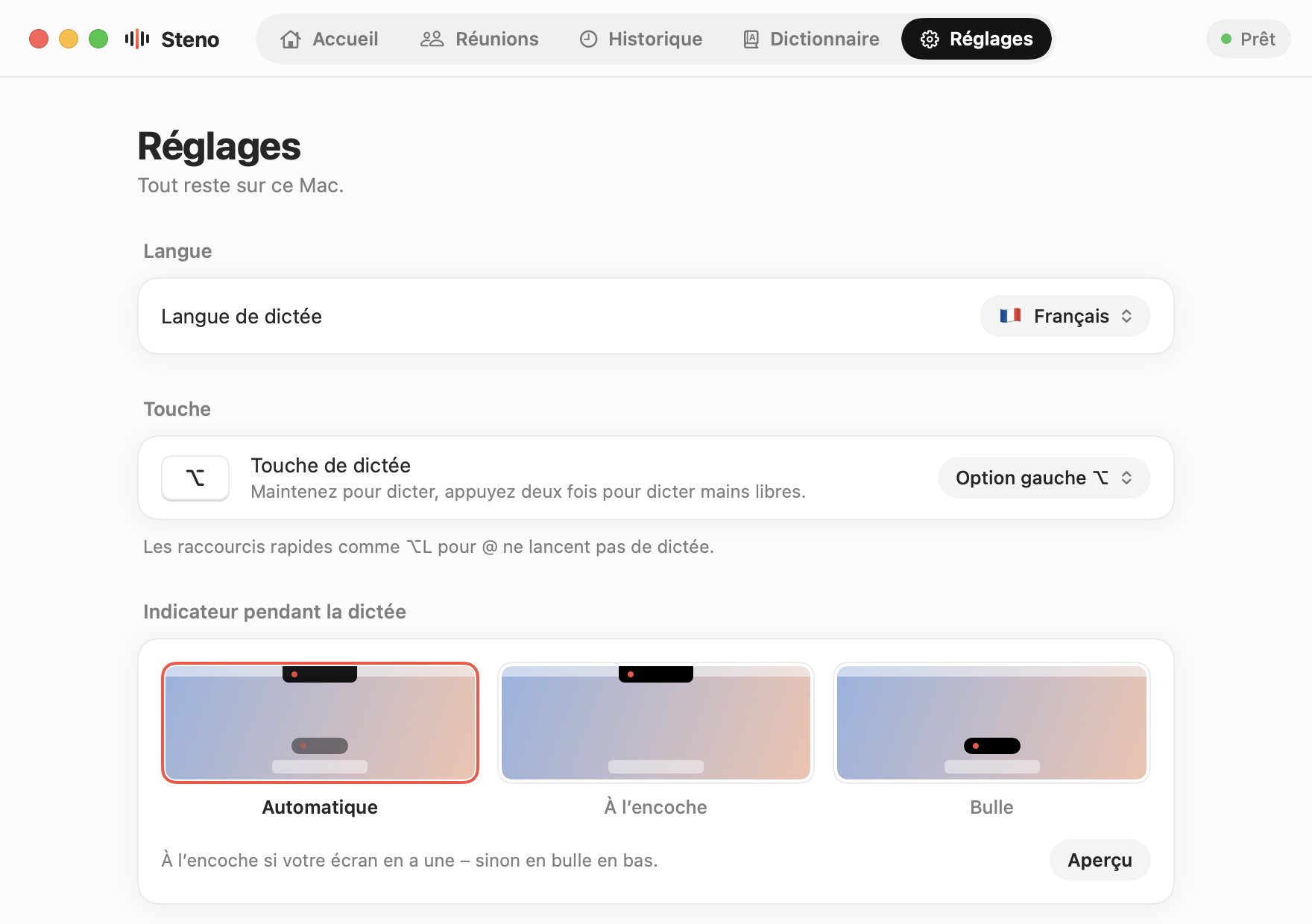Image resolution: width=1312 pixels, height=924 pixels.
Task: Open the Option gauche key dropdown
Action: point(1044,478)
